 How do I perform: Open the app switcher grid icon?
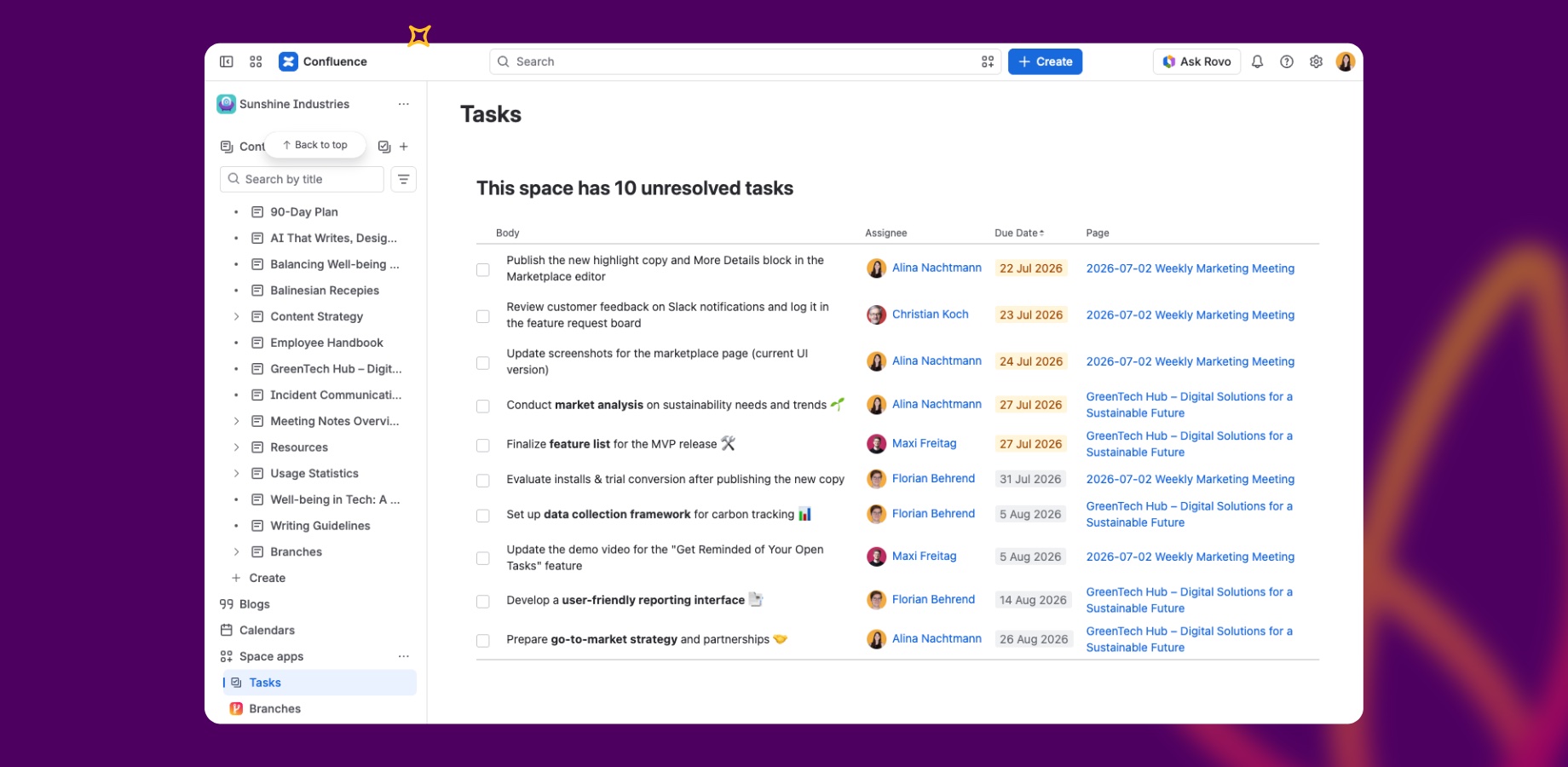pyautogui.click(x=256, y=61)
